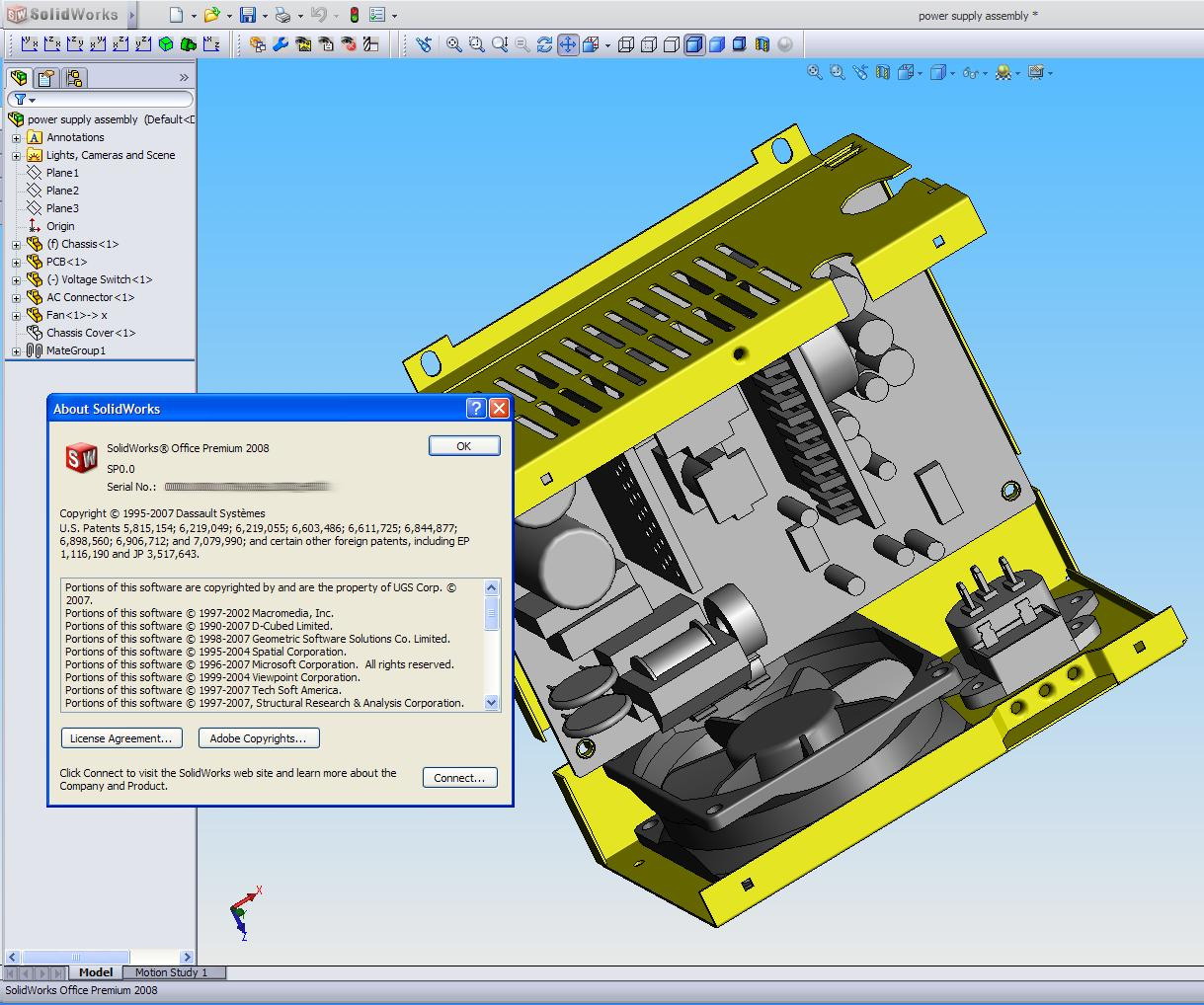Screen dimensions: 1204x1005
Task: Expand the Chassis<1> component node
Action: 16,245
